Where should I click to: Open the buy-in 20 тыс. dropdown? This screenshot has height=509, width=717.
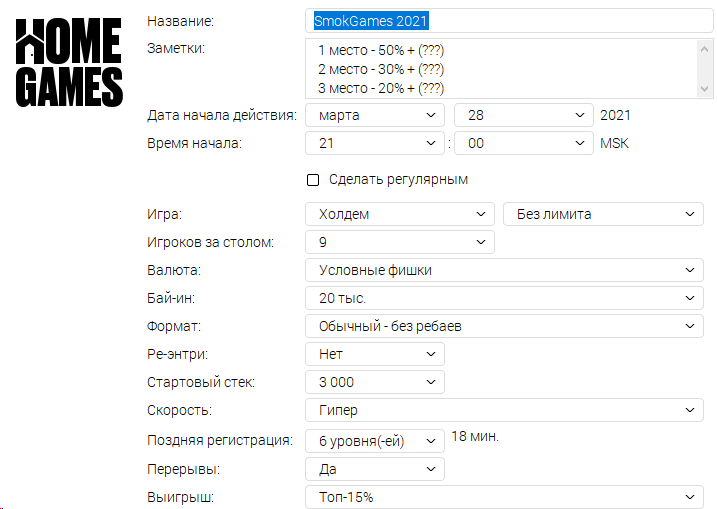504,298
